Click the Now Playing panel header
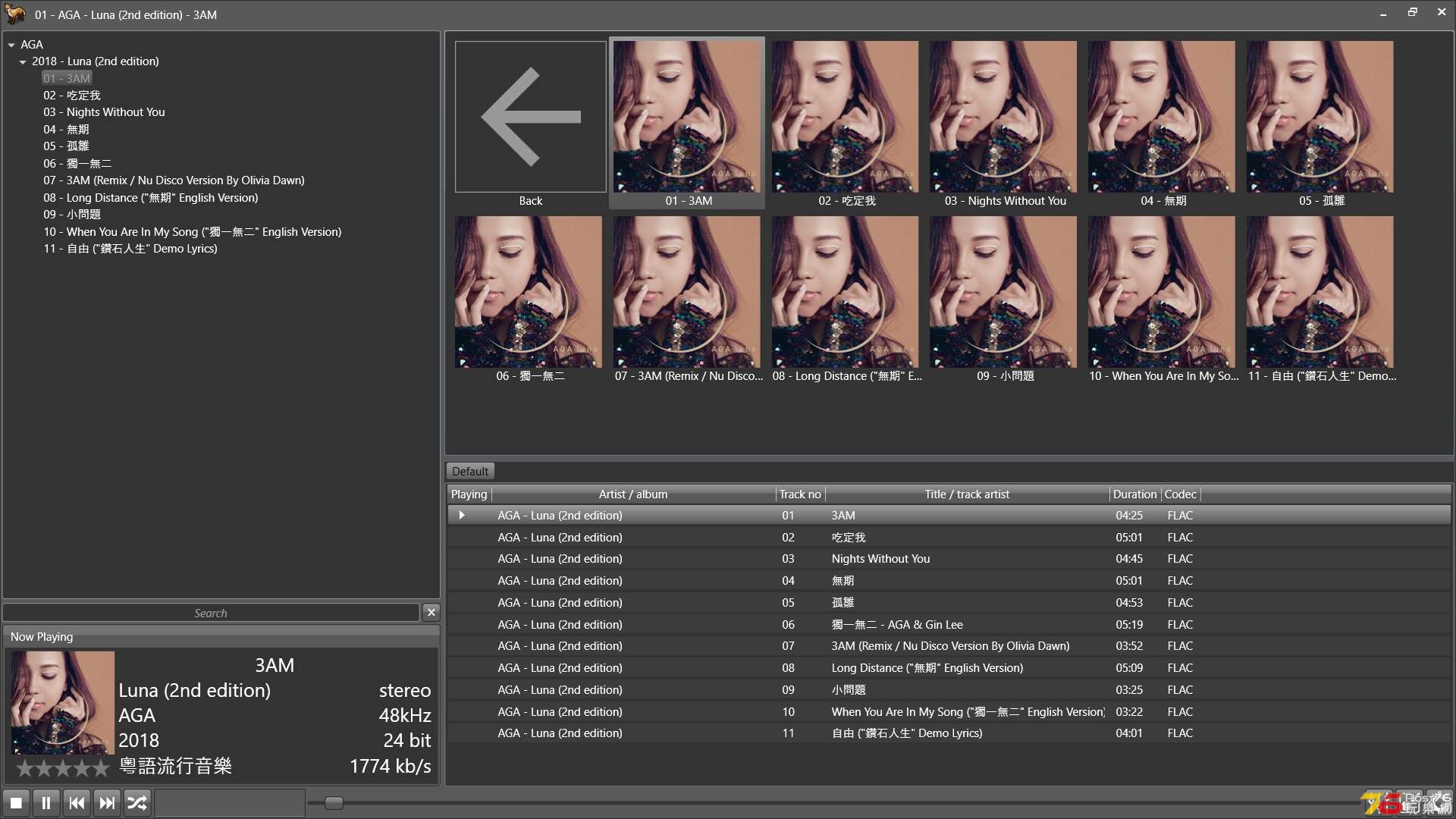Image resolution: width=1456 pixels, height=819 pixels. pyautogui.click(x=221, y=637)
